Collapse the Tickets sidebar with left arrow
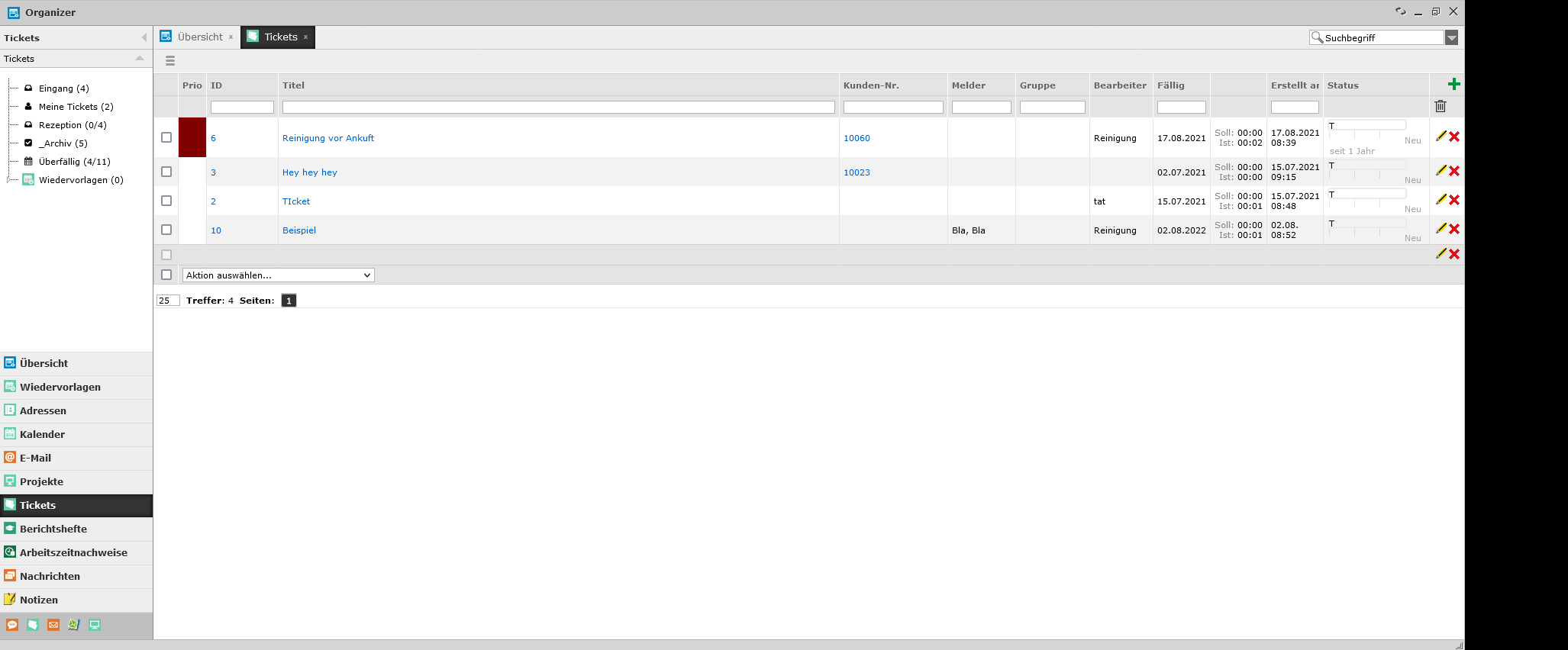 coord(144,37)
